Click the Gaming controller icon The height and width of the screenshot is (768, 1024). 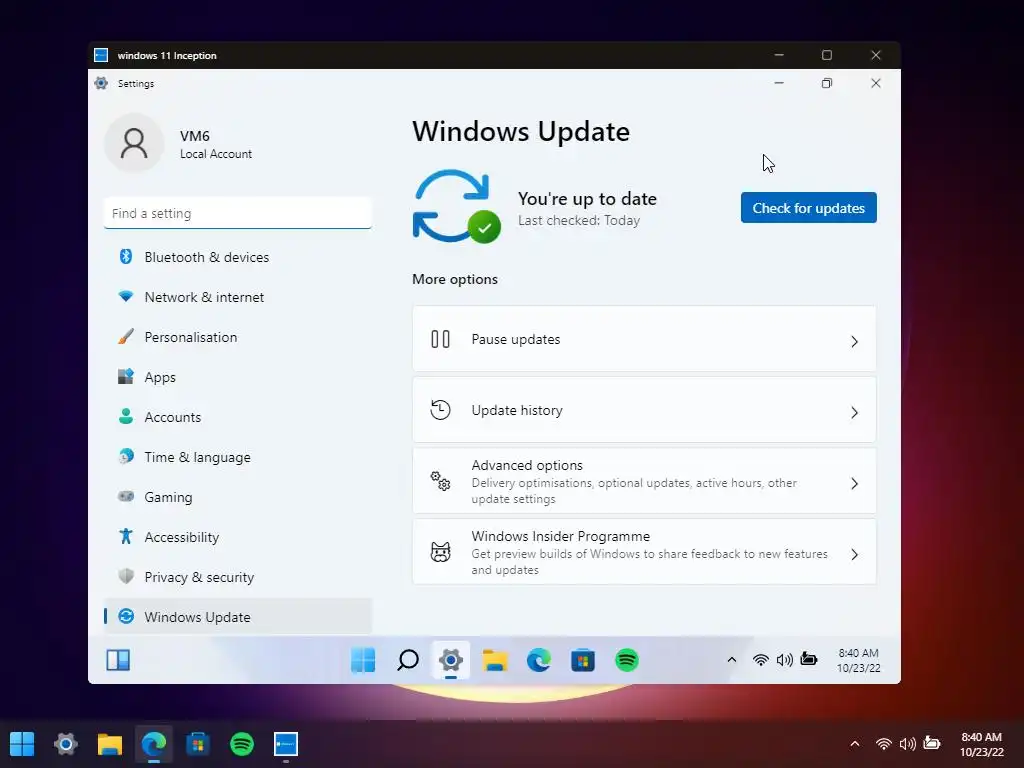coord(125,496)
